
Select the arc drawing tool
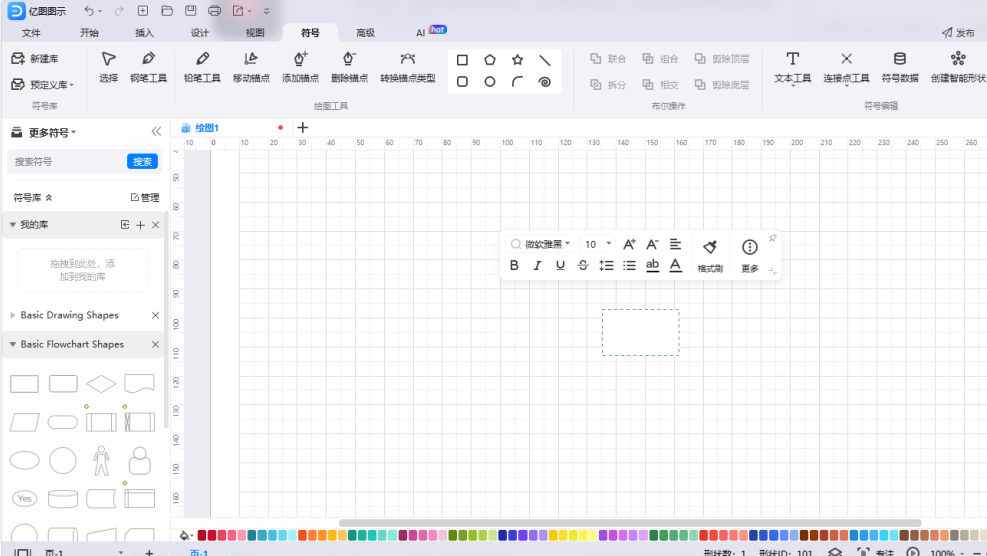click(x=517, y=82)
